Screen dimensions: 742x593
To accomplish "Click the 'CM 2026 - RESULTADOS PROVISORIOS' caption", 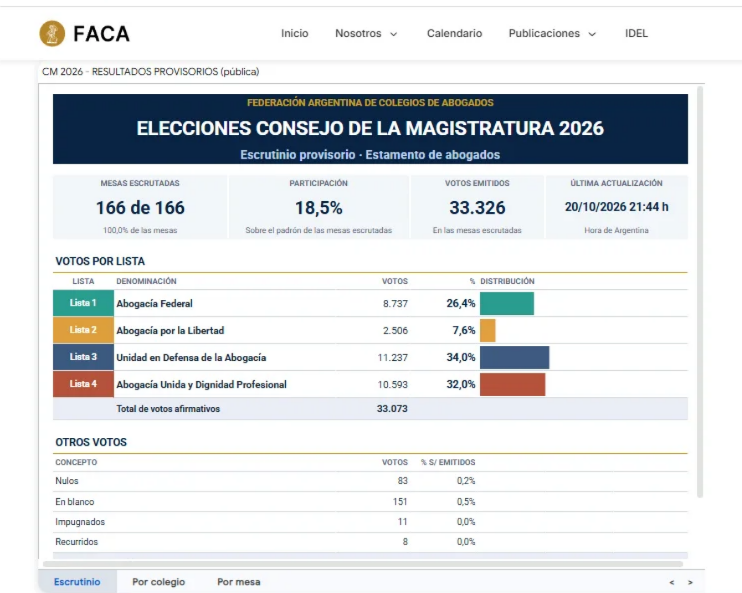I will point(150,71).
